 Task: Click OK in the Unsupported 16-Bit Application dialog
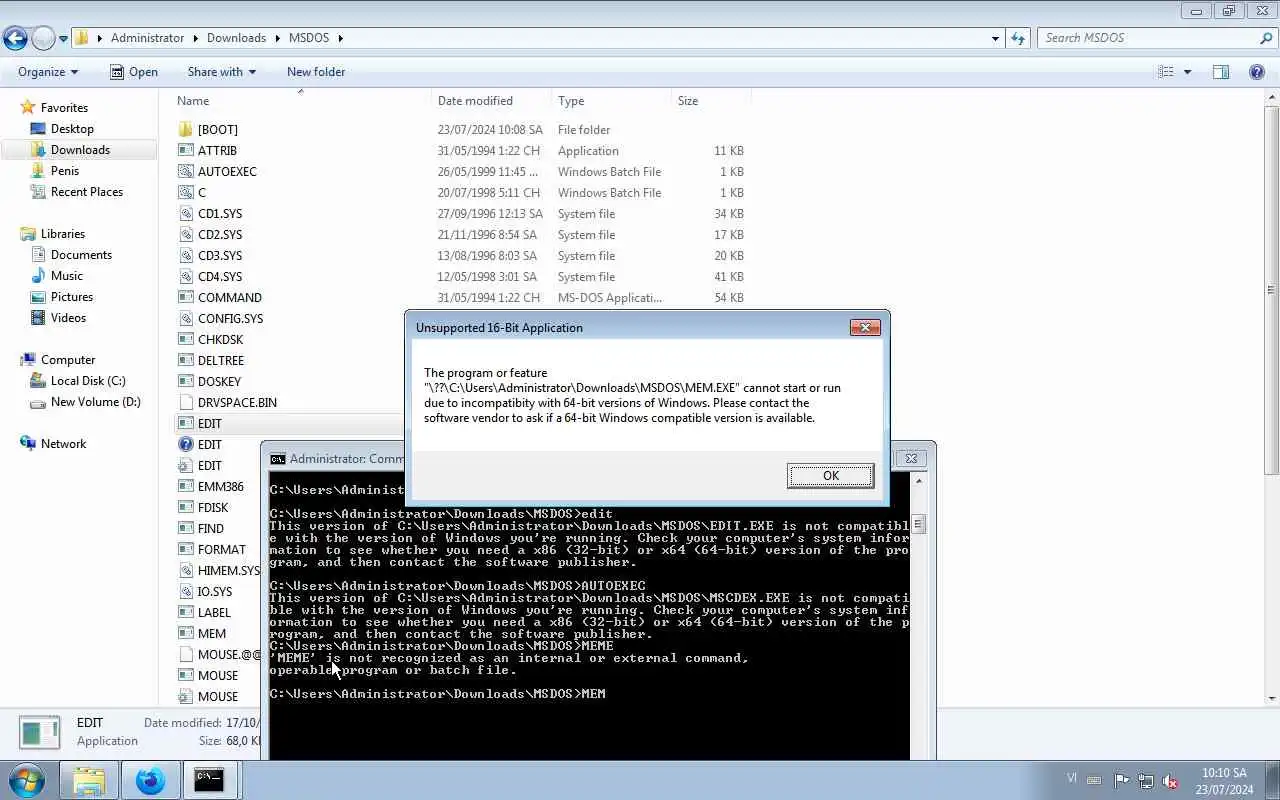[x=830, y=476]
